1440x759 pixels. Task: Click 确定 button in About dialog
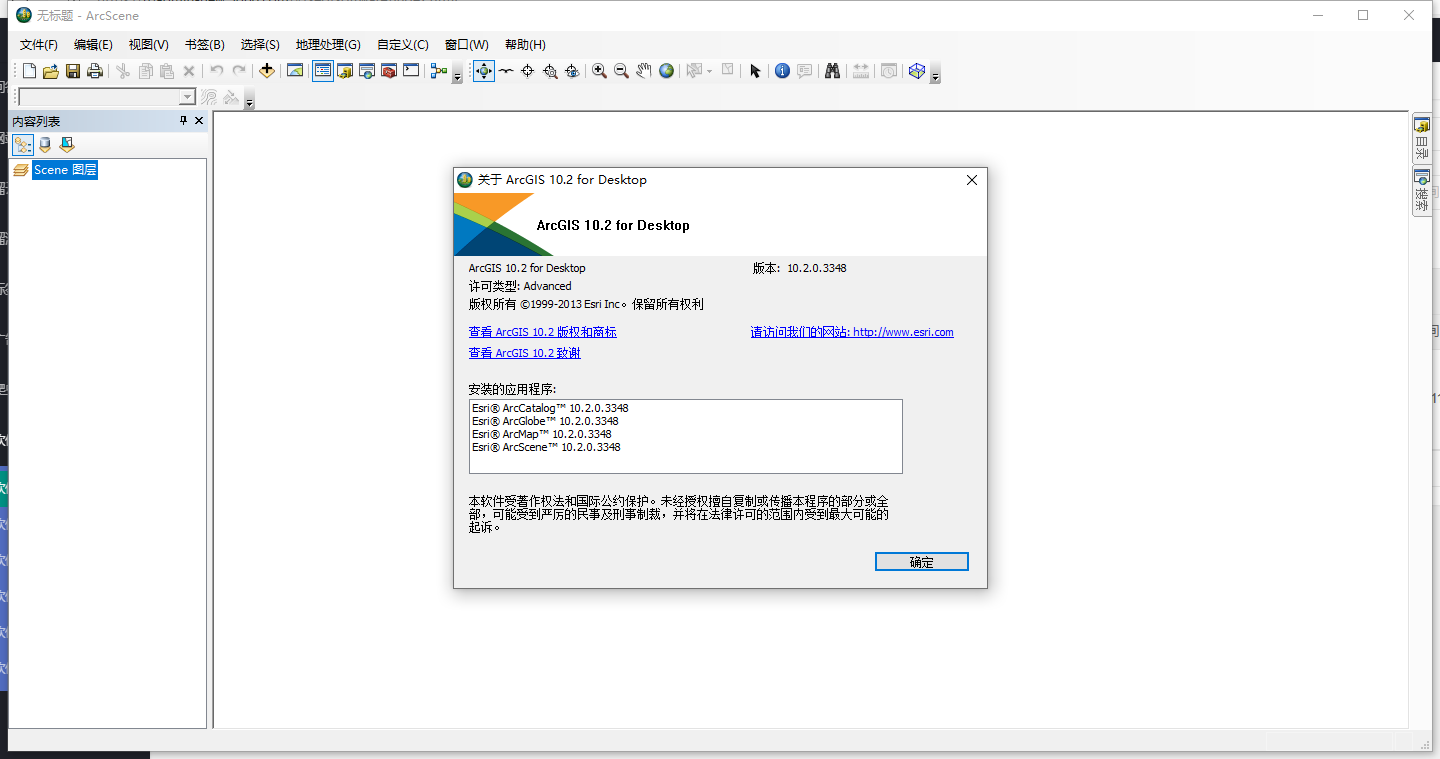922,562
